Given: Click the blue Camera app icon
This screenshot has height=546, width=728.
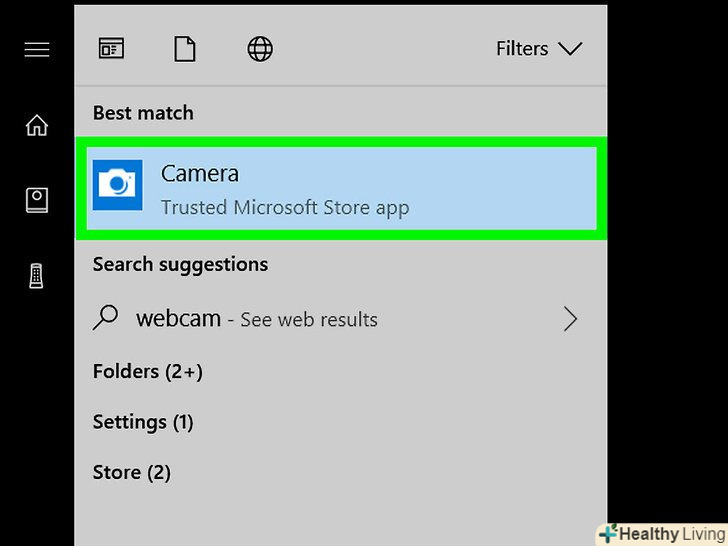Looking at the screenshot, I should [x=117, y=185].
